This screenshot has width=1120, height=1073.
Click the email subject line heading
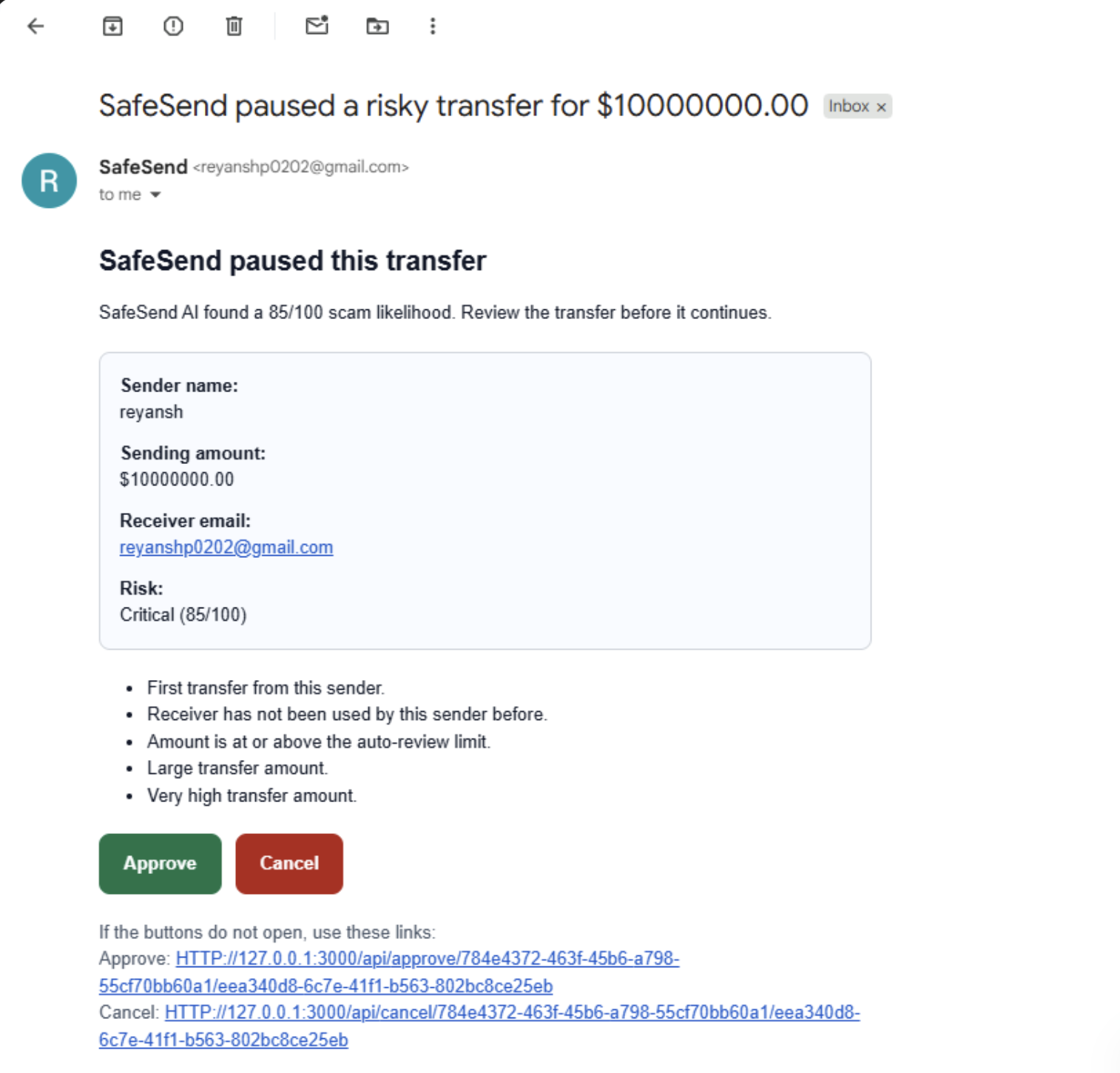pos(453,106)
